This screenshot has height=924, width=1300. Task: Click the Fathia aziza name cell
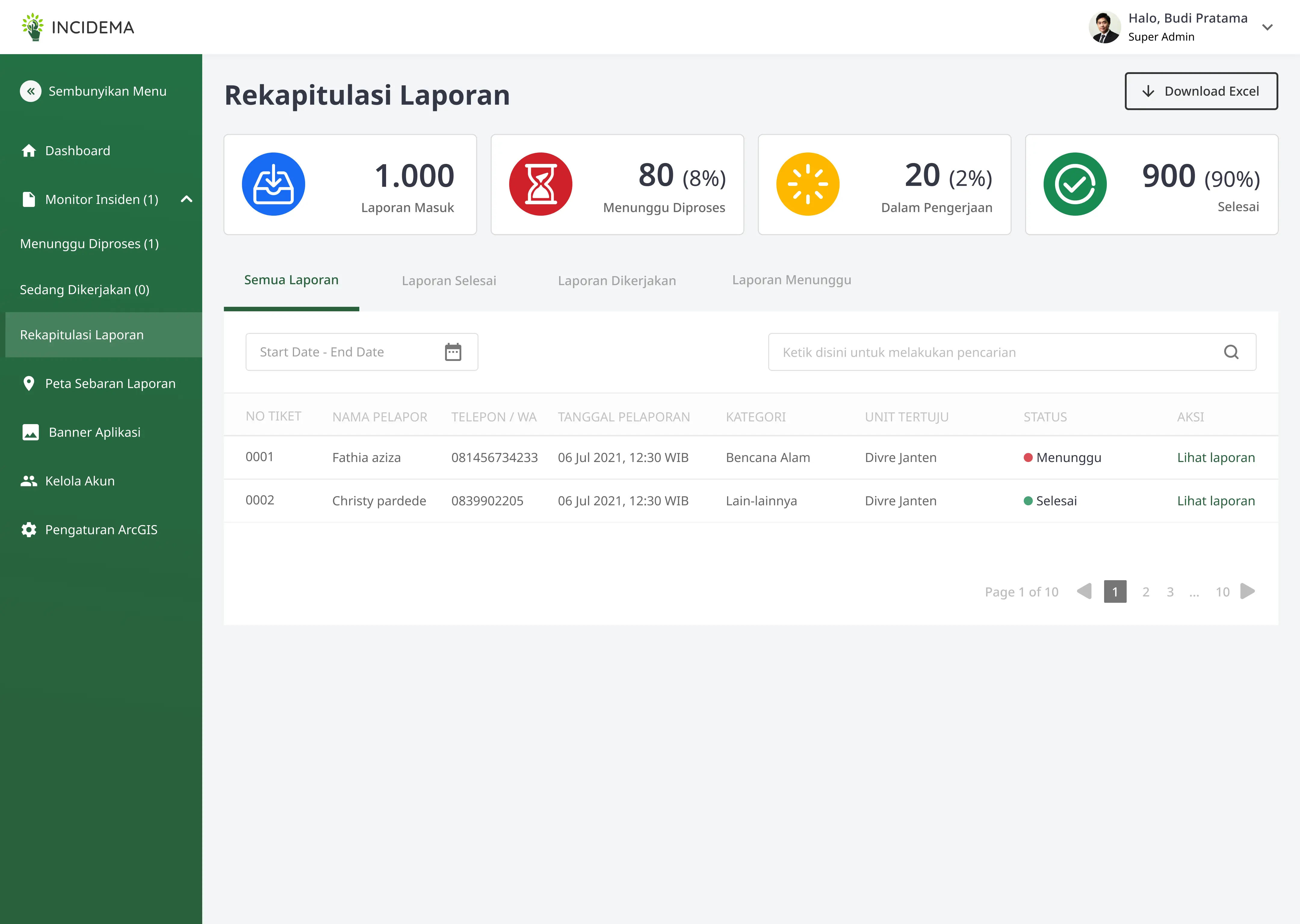point(367,457)
